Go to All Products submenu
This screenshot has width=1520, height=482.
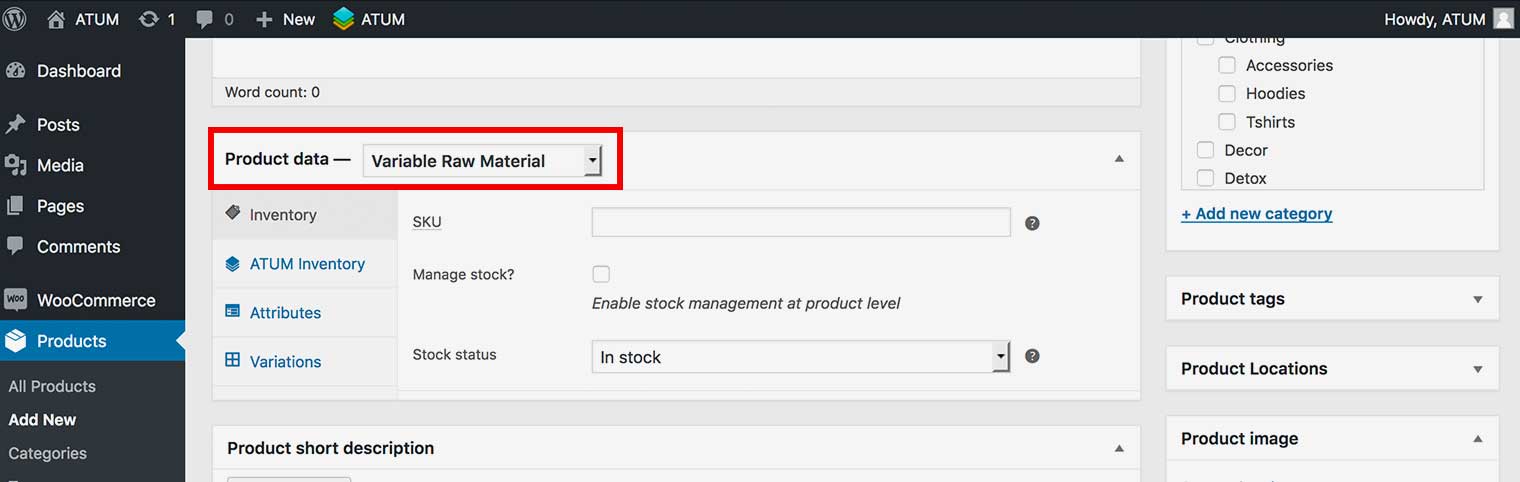pyautogui.click(x=52, y=386)
